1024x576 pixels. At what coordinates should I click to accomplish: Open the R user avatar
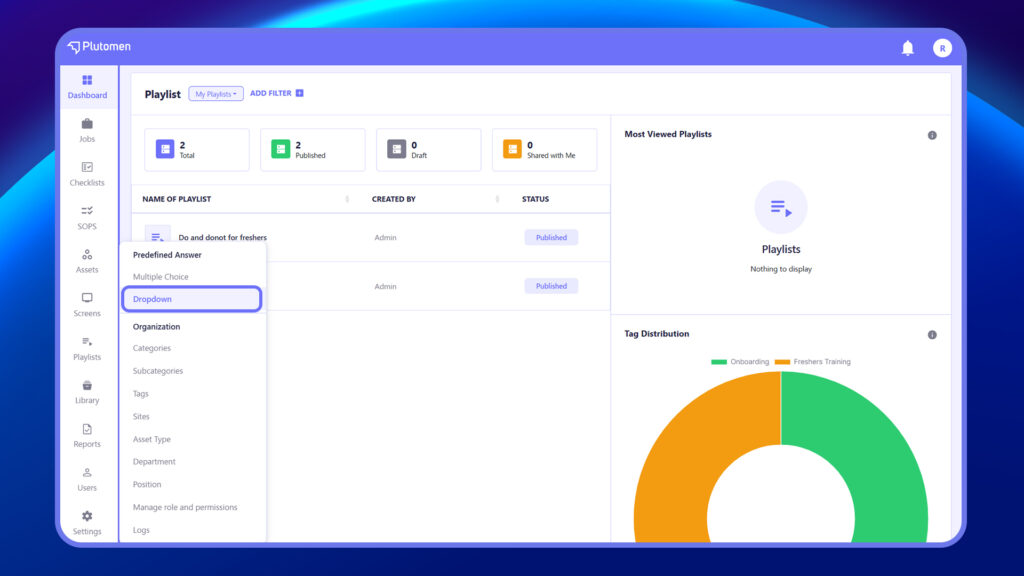click(x=942, y=48)
